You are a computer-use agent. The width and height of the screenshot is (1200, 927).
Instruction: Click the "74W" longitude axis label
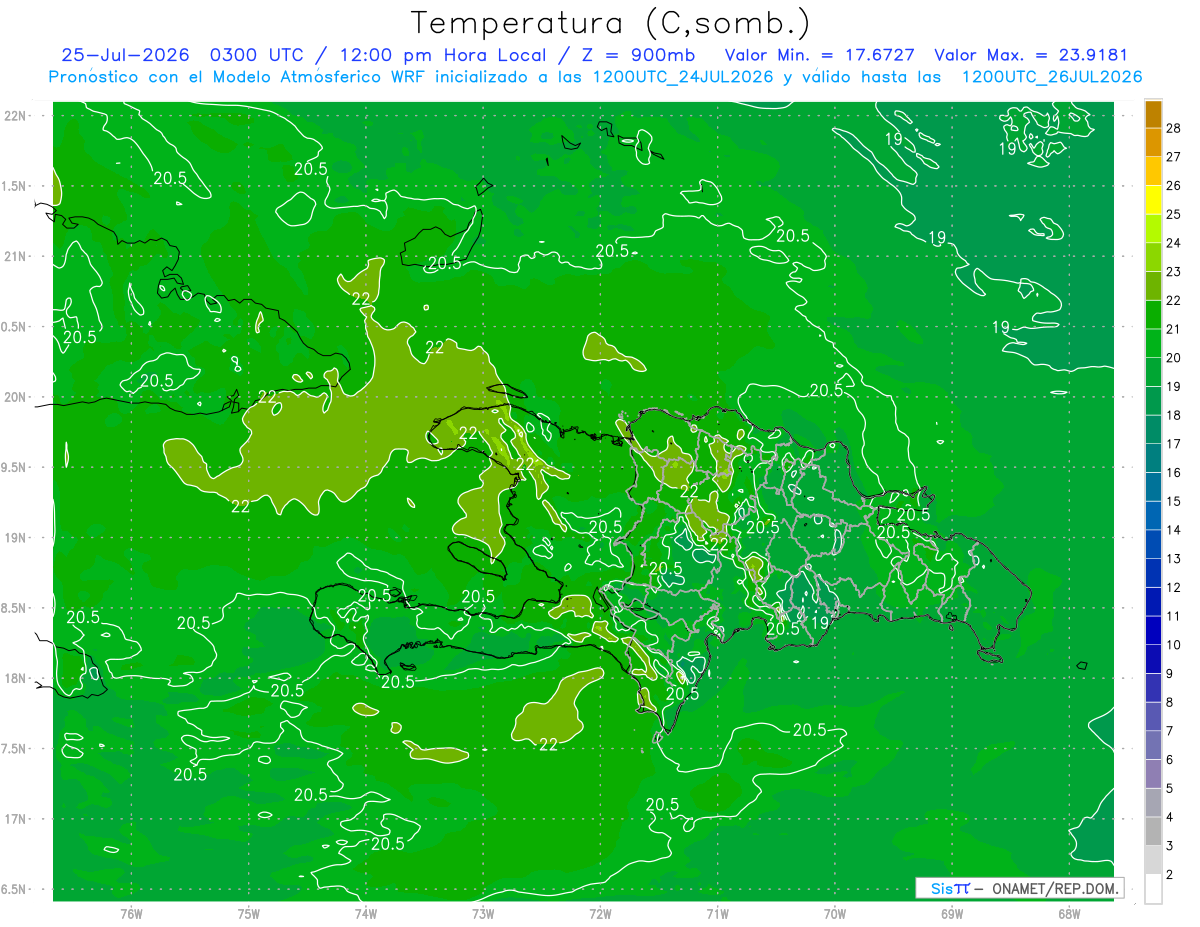pyautogui.click(x=366, y=913)
